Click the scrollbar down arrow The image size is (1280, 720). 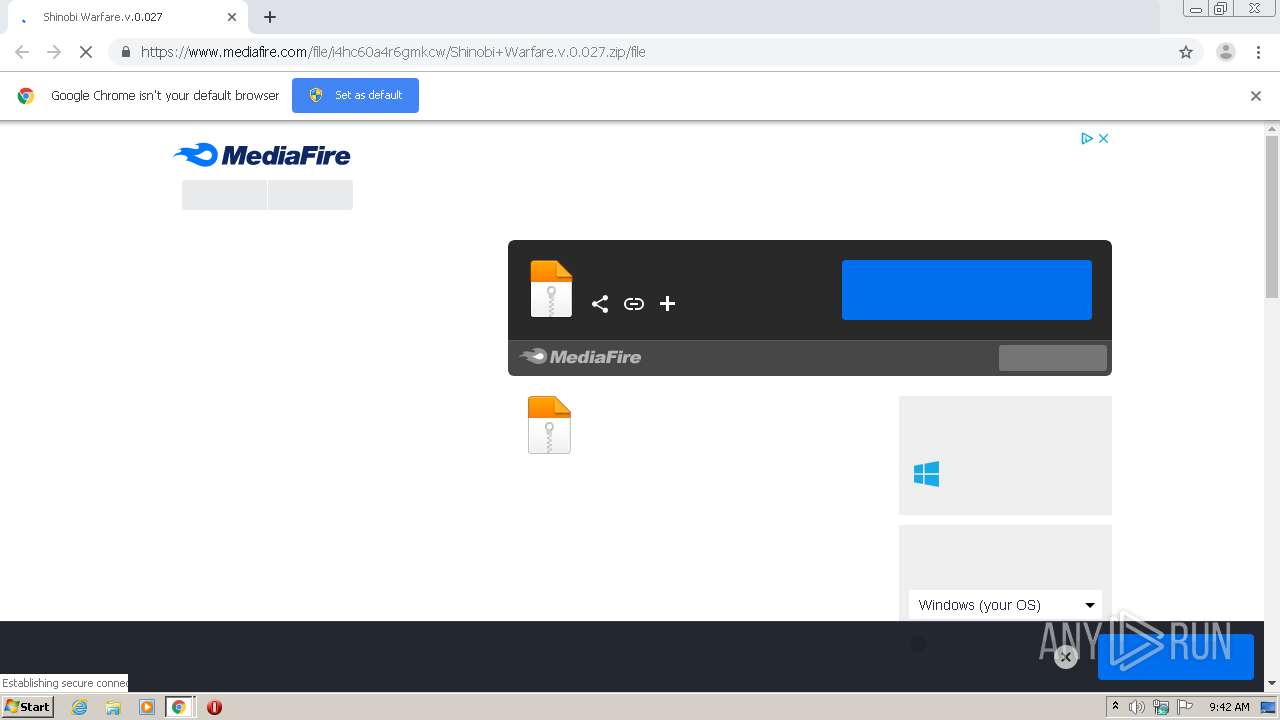(1272, 683)
